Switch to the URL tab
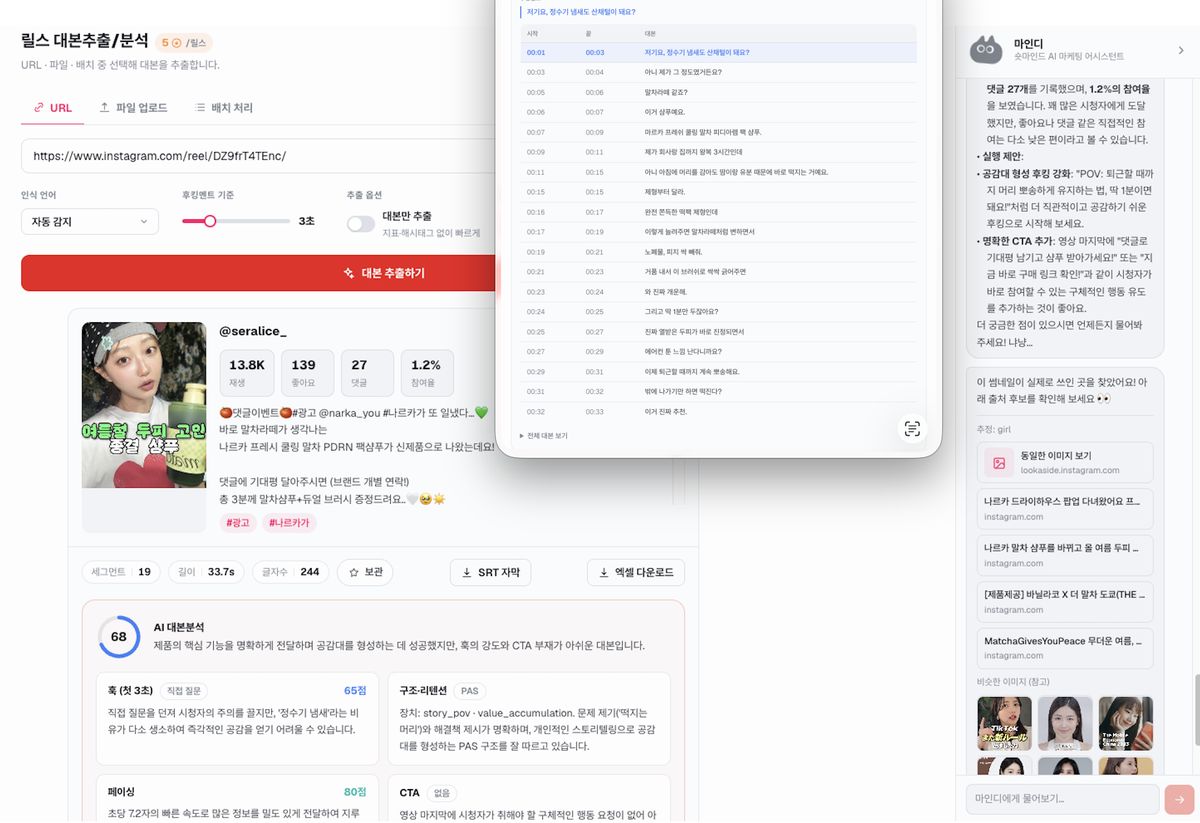This screenshot has width=1200, height=823. click(x=53, y=108)
